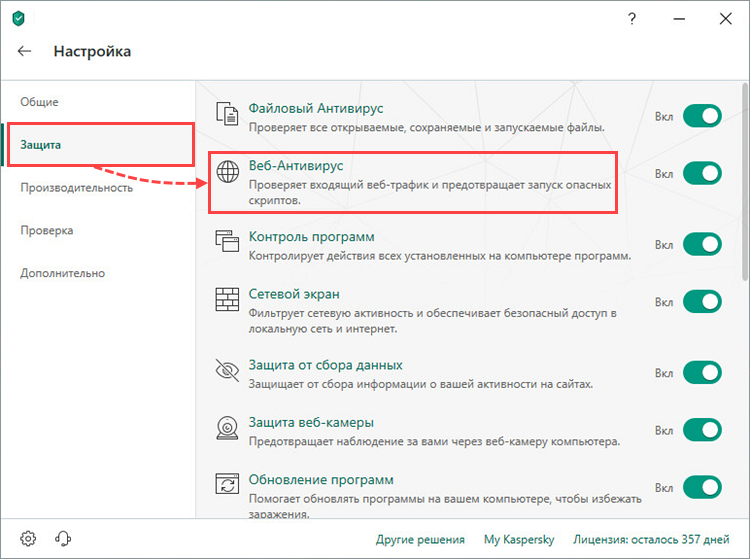The image size is (750, 559).
Task: Click the Обновление программ refresh icon
Action: (227, 484)
